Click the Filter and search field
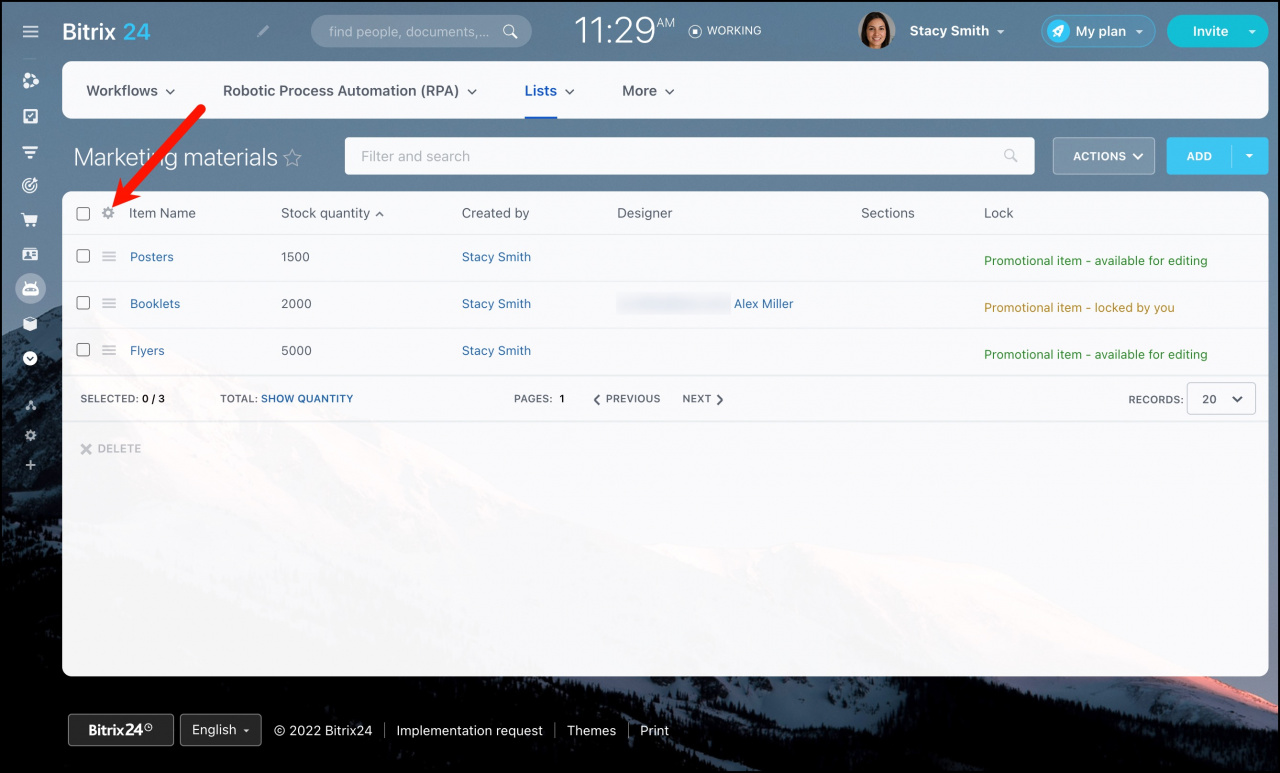The image size is (1280, 773). coord(689,156)
